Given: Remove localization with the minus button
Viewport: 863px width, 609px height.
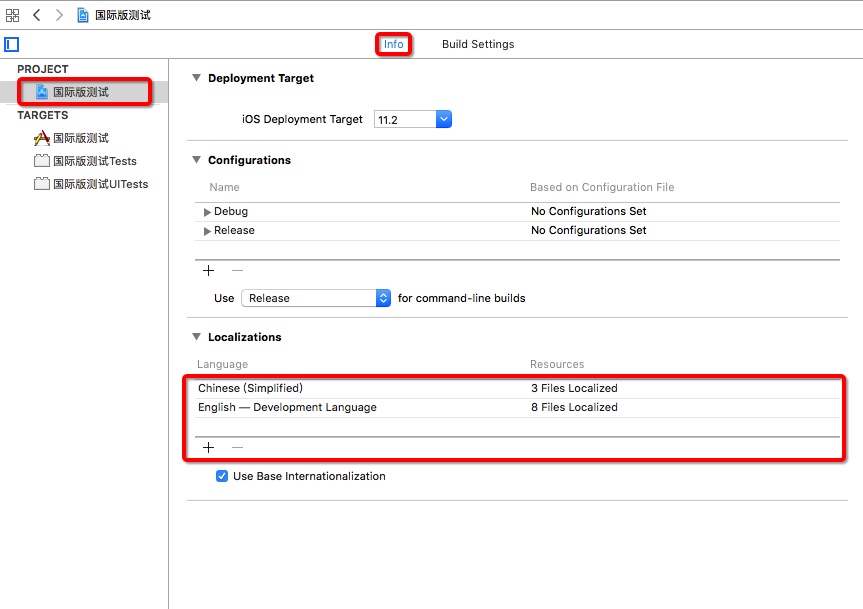Looking at the screenshot, I should point(237,448).
